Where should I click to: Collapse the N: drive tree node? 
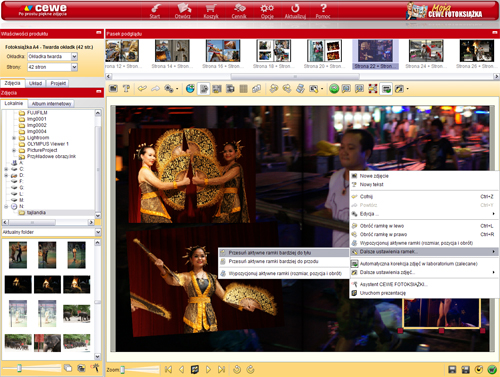point(6,207)
